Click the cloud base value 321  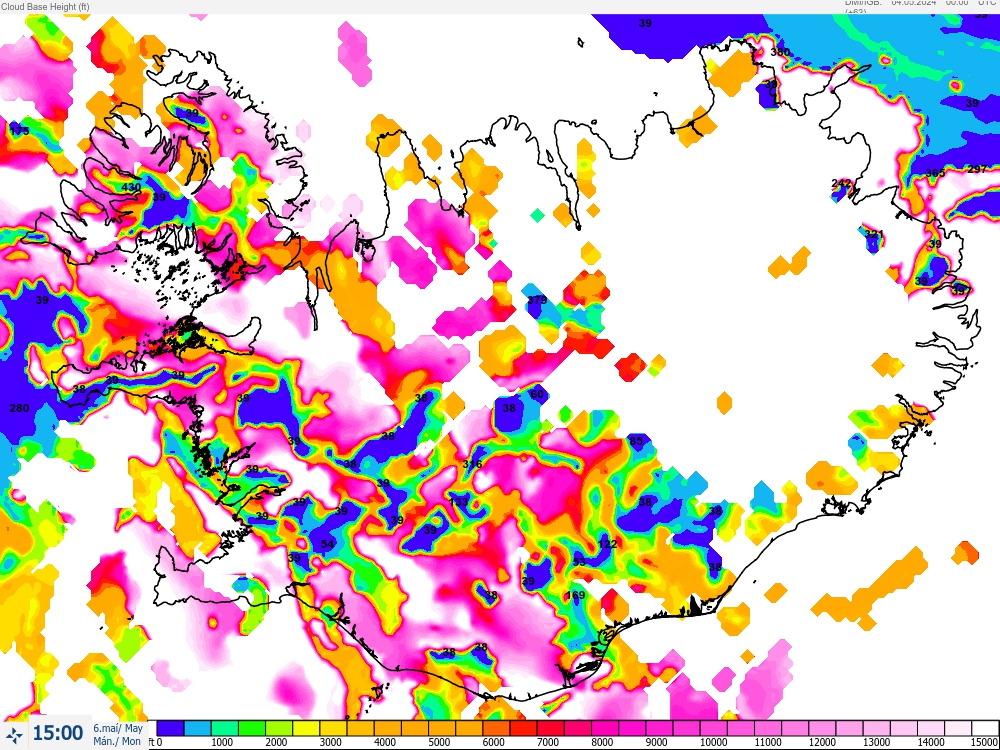874,234
